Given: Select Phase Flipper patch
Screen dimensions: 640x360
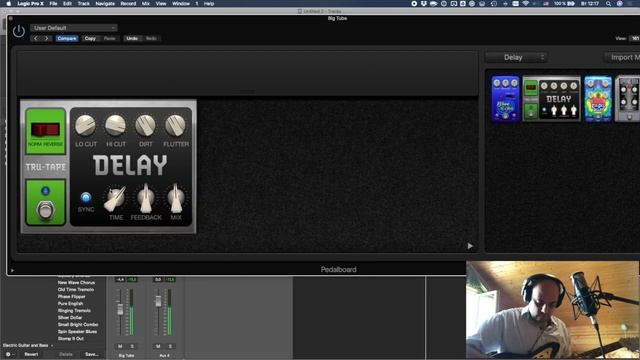Looking at the screenshot, I should (71, 297).
